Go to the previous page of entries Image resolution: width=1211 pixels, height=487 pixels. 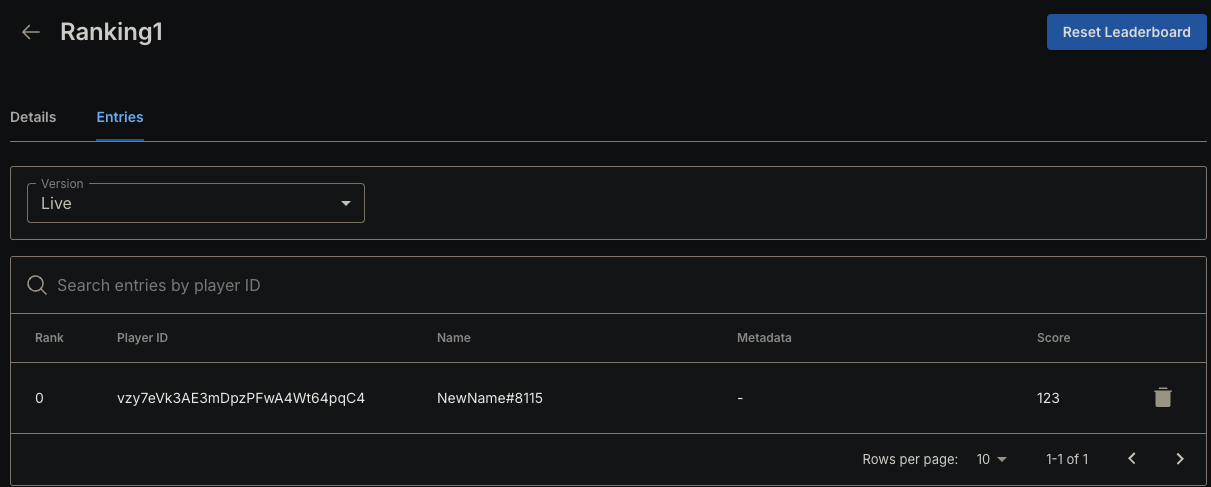click(1132, 459)
